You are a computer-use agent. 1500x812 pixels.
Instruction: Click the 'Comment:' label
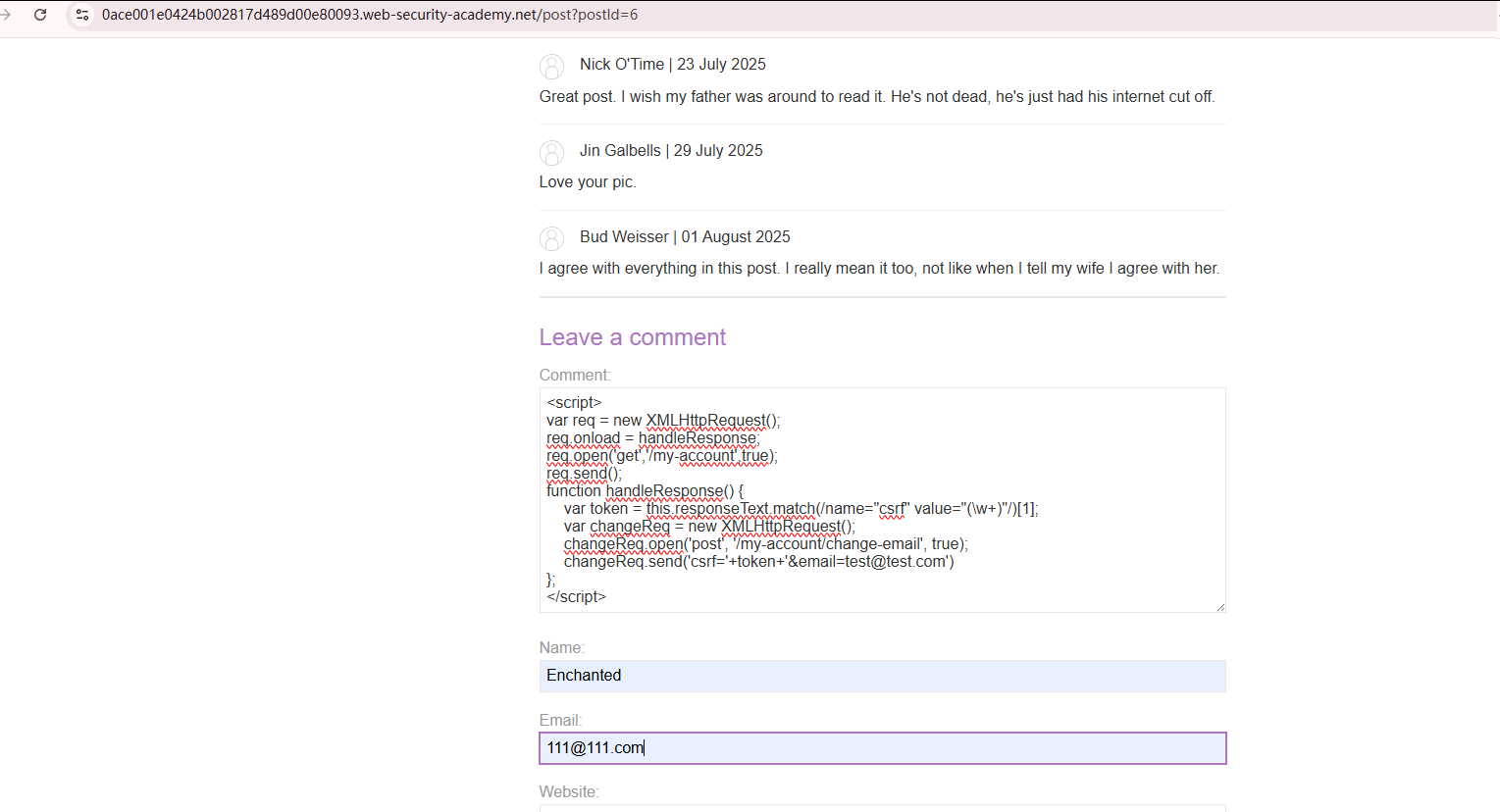(575, 375)
